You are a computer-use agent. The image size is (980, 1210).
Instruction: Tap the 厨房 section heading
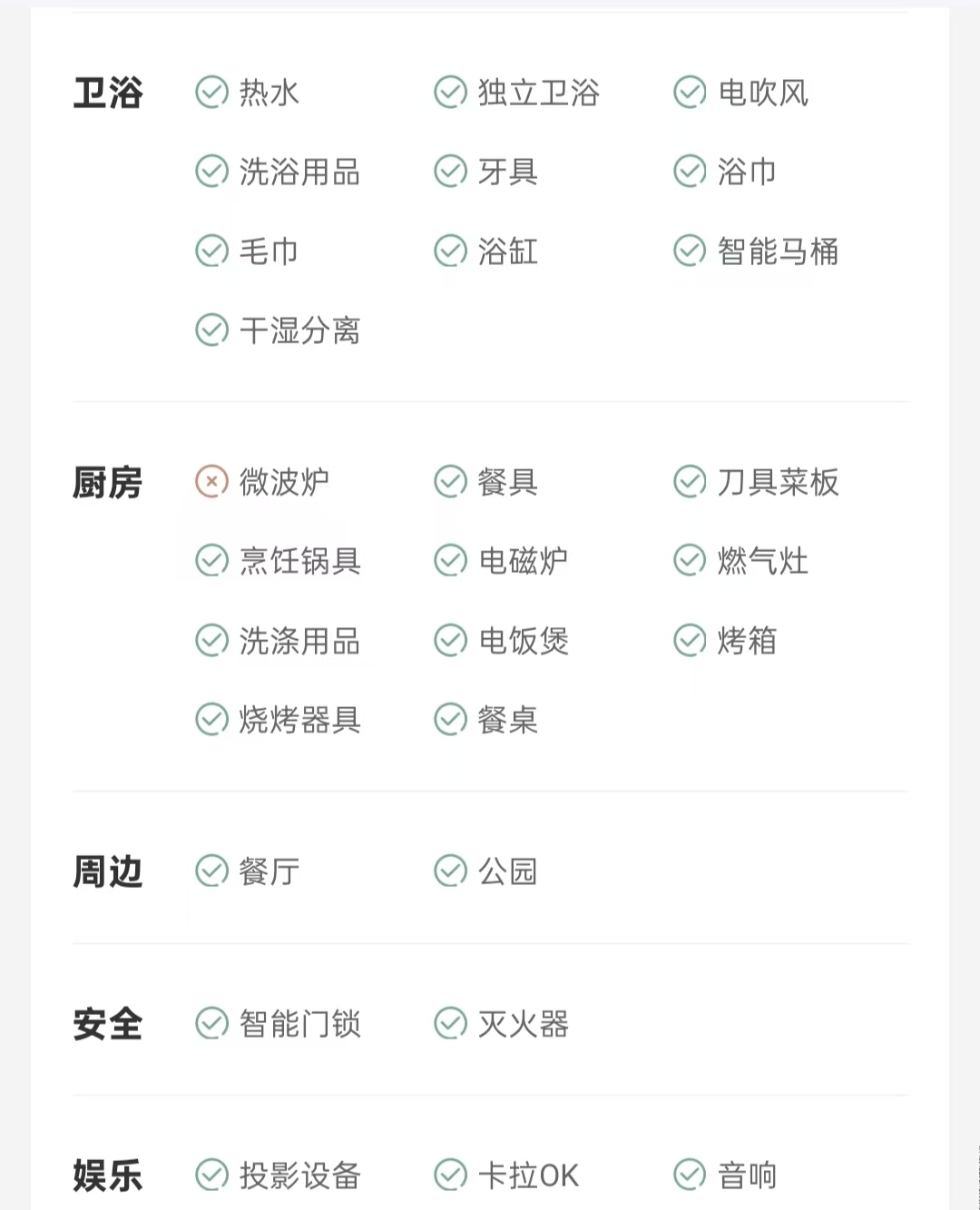coord(108,482)
